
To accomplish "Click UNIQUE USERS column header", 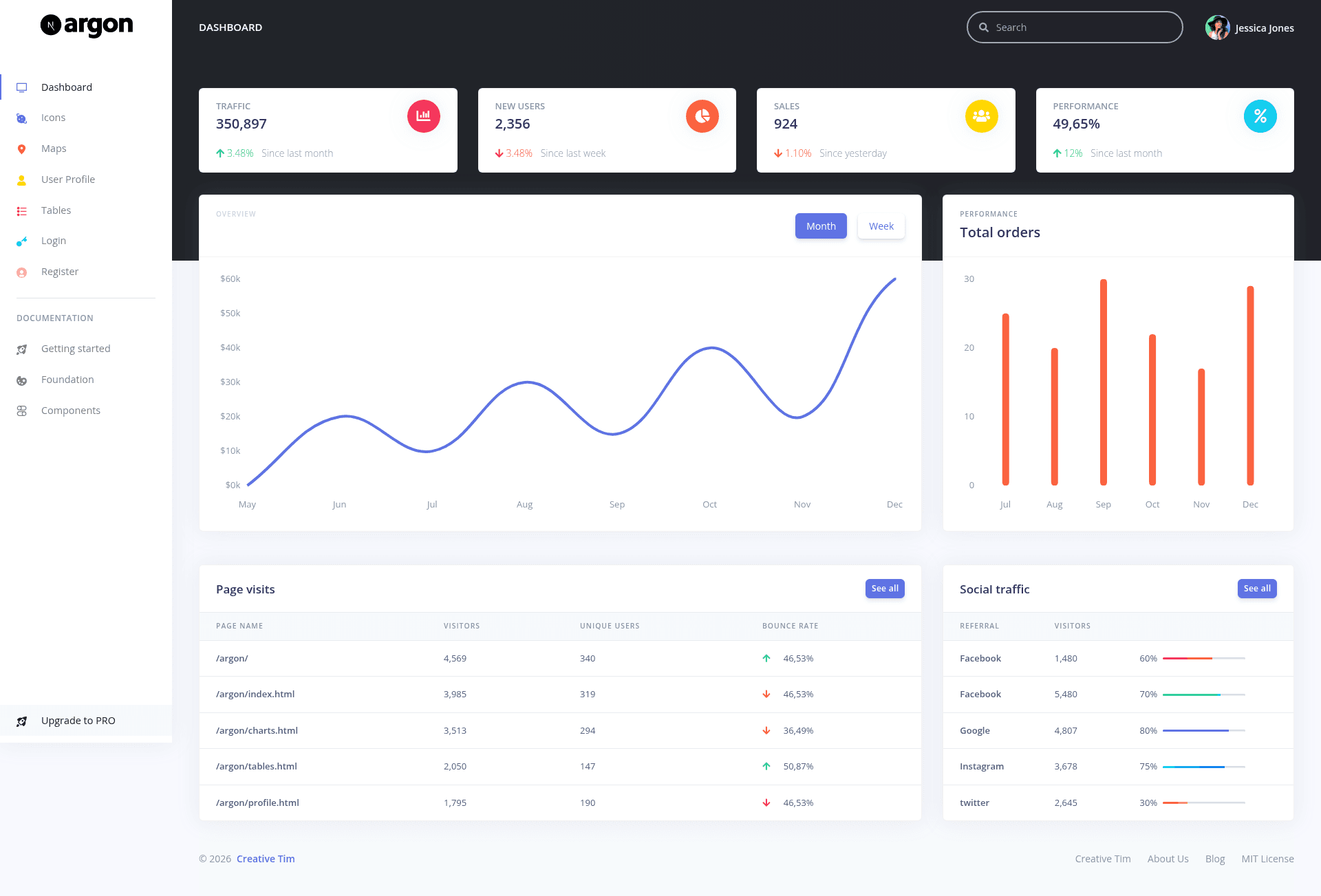I will click(610, 626).
